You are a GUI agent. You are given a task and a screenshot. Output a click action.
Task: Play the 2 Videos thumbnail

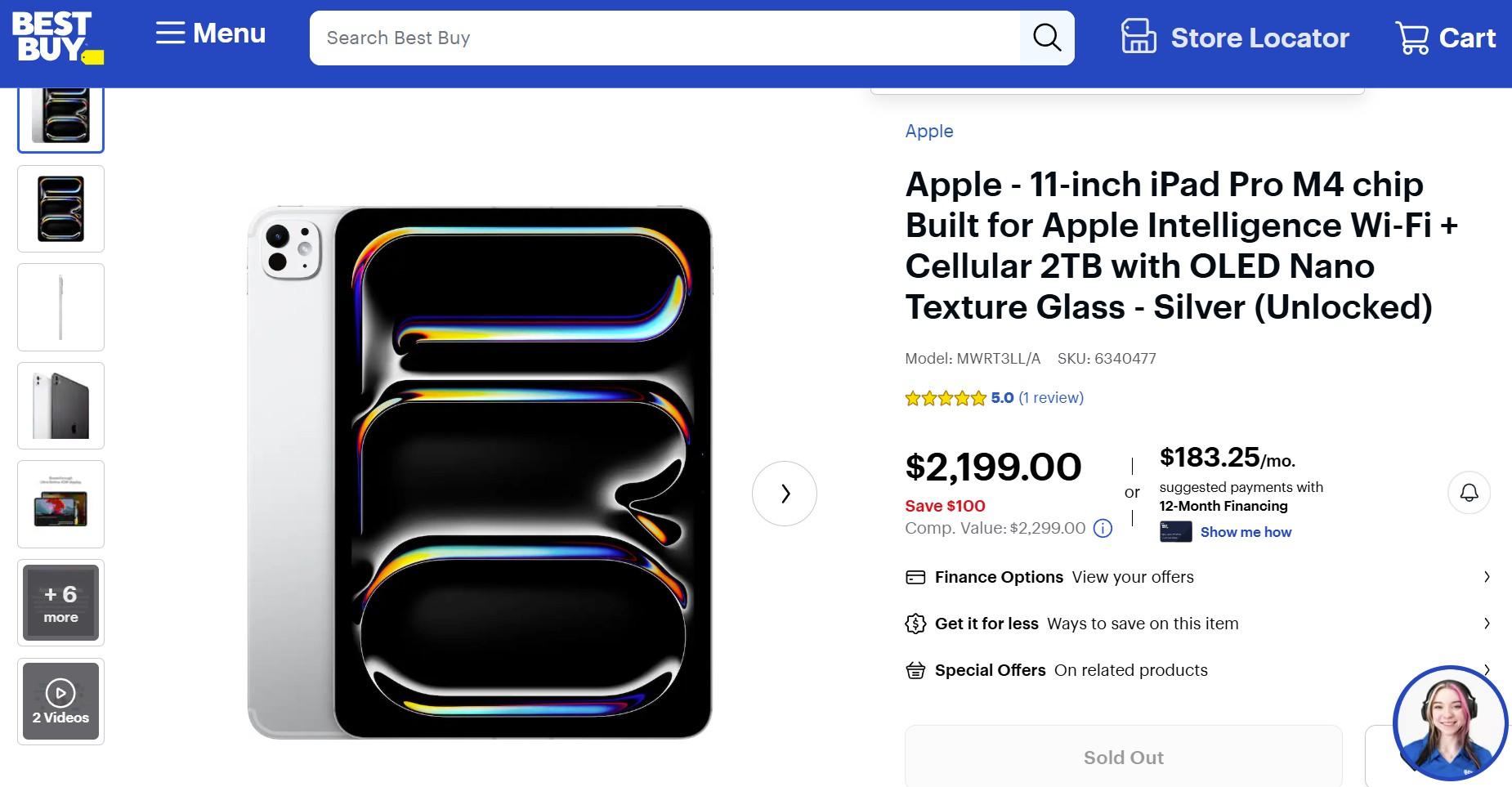60,701
